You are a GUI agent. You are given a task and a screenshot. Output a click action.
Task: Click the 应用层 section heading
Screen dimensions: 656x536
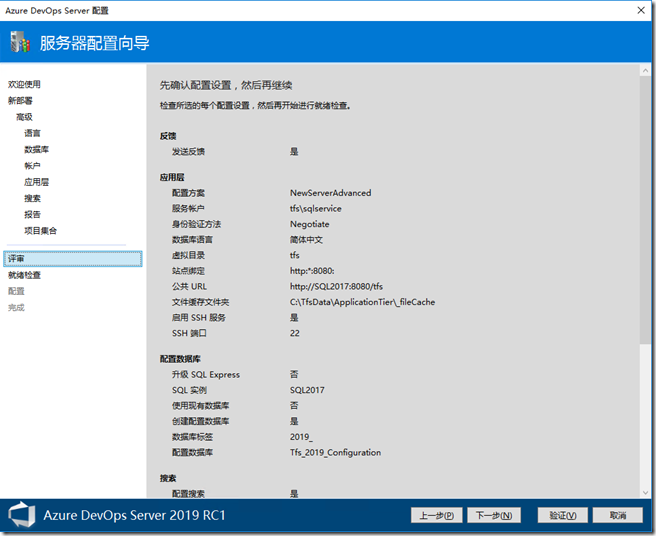tap(172, 177)
